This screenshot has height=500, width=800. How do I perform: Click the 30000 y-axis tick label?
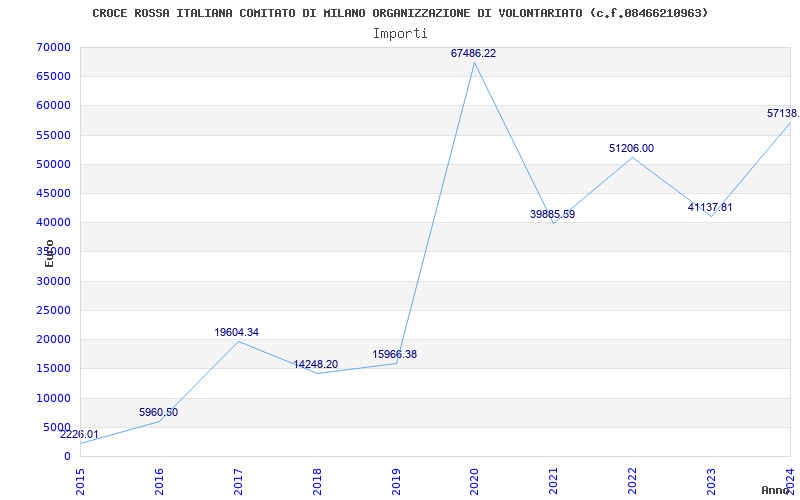click(x=54, y=281)
